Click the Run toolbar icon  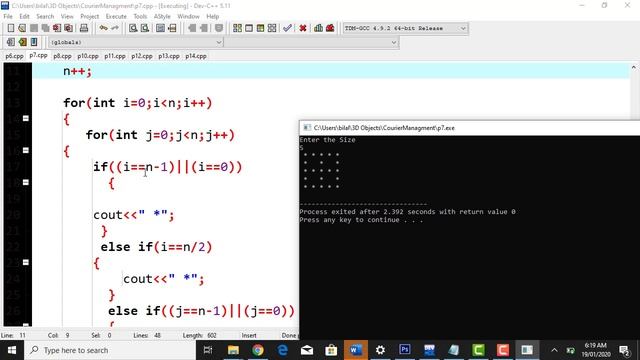(x=249, y=28)
